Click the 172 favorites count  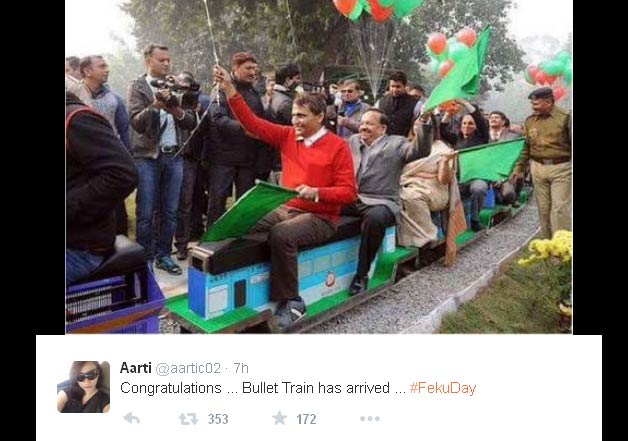coord(306,419)
